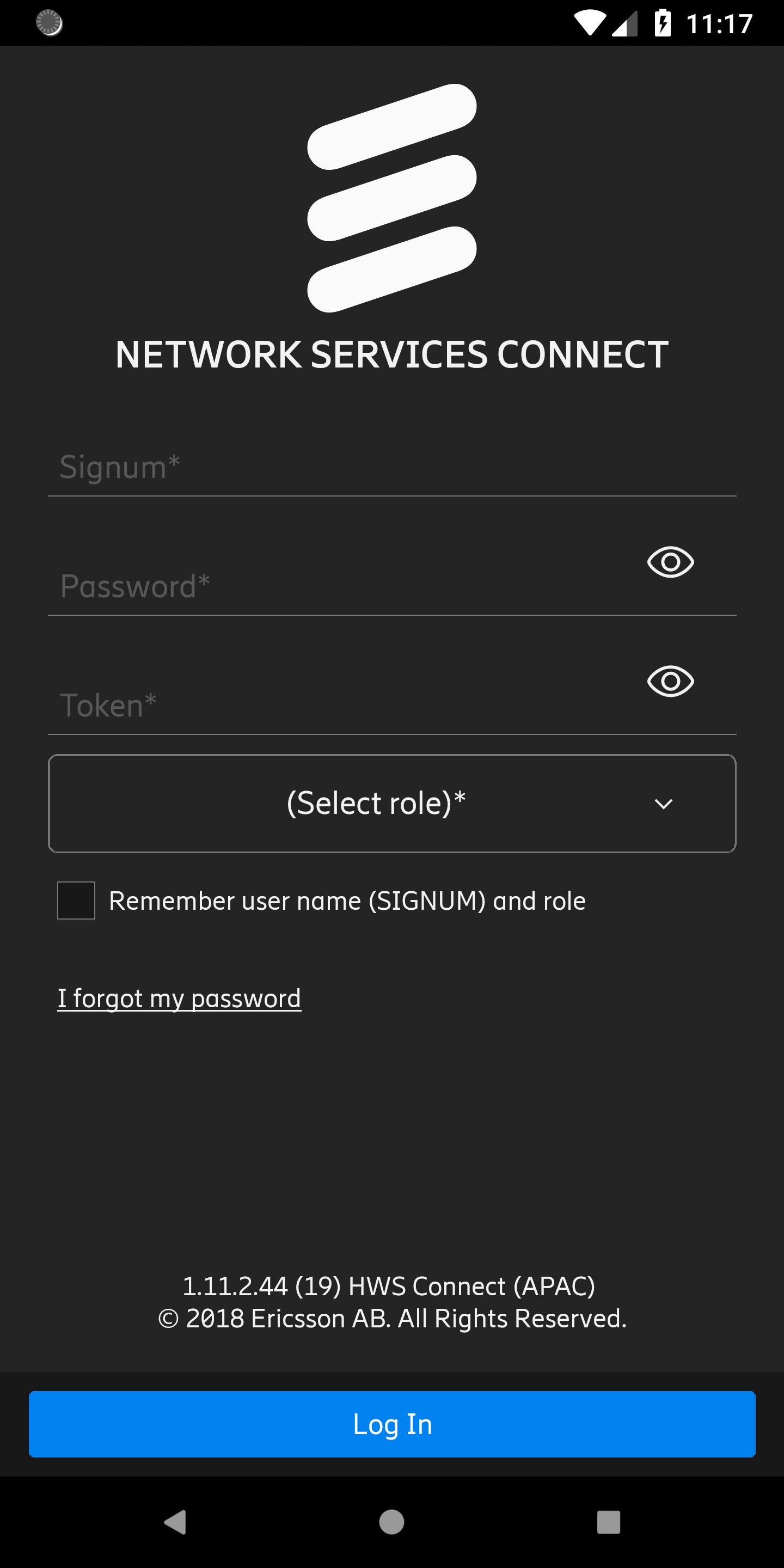Tap the battery charging icon
This screenshot has width=784, height=1568.
pyautogui.click(x=662, y=23)
